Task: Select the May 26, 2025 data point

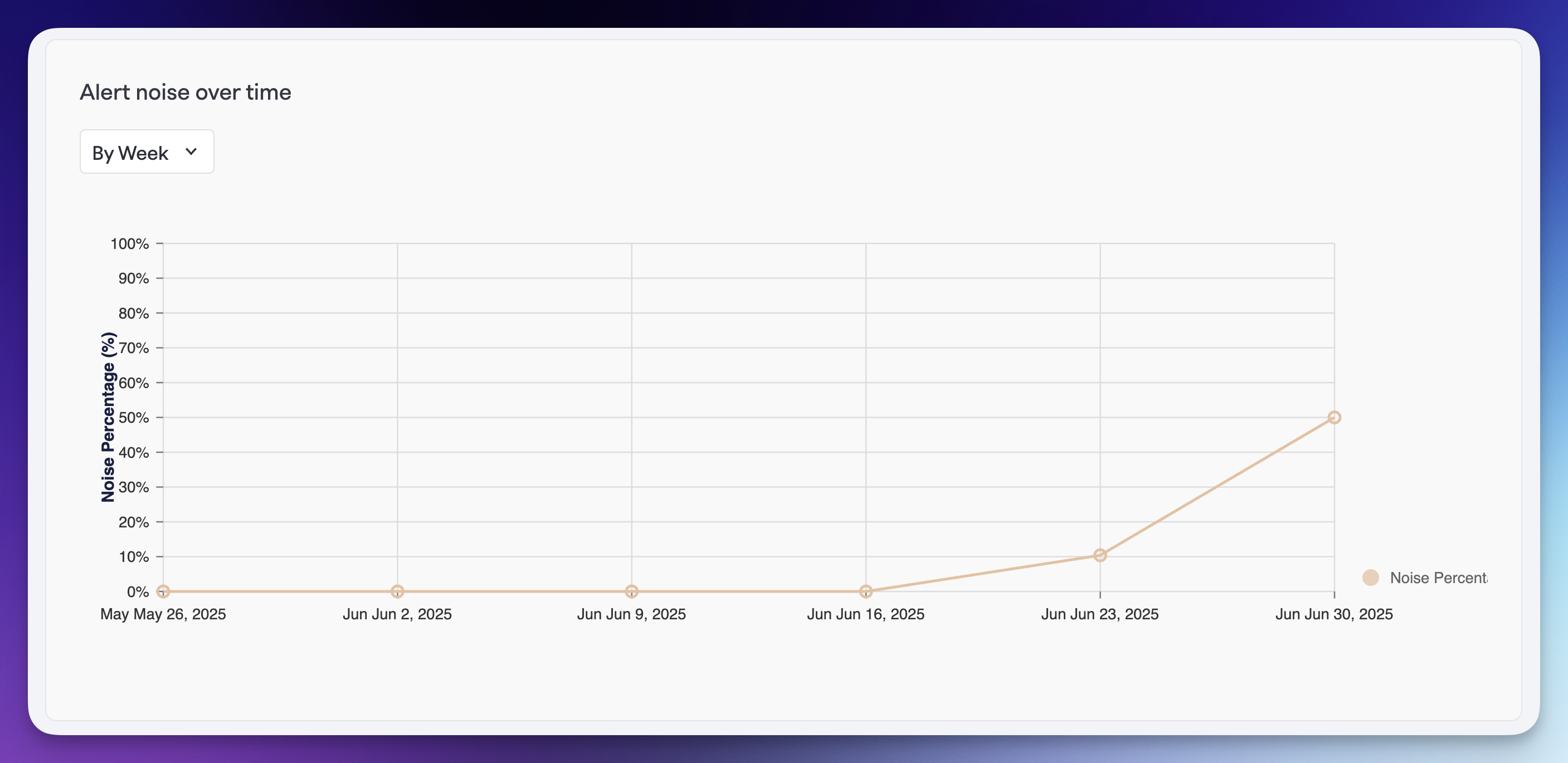Action: pos(163,591)
